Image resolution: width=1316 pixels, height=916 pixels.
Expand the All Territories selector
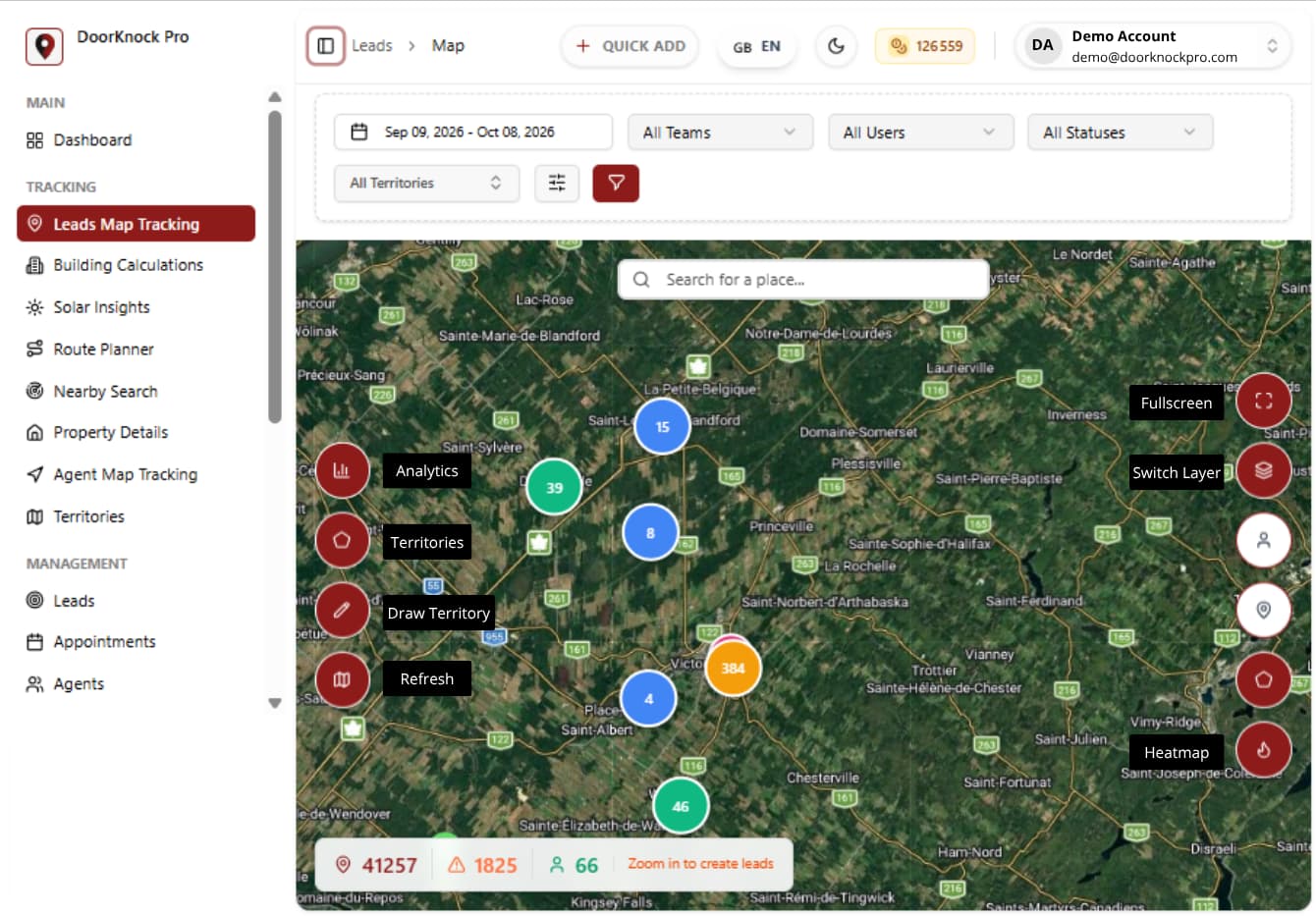426,183
